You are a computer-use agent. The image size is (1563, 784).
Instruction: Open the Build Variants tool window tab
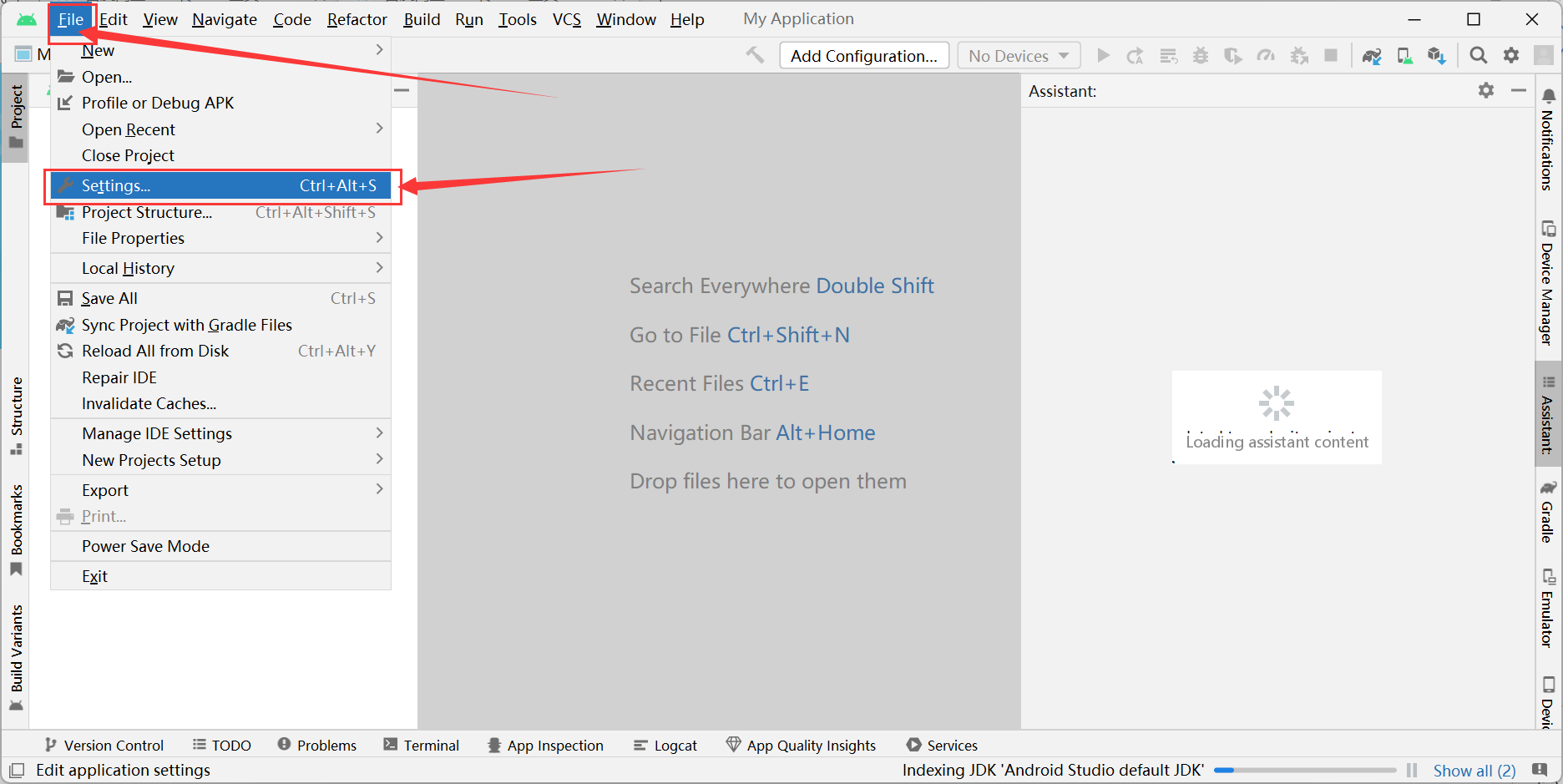(x=16, y=656)
